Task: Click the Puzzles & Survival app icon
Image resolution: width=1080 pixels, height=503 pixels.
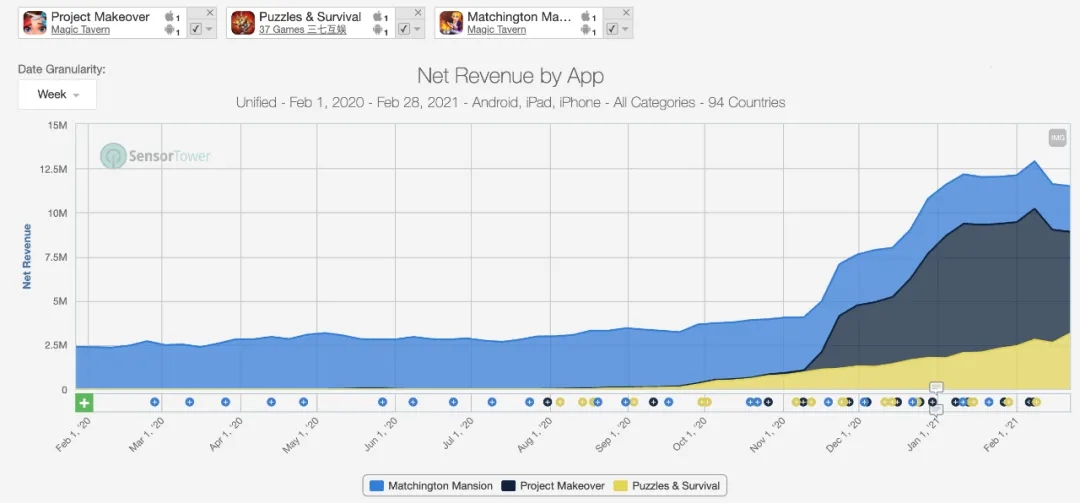Action: coord(243,23)
